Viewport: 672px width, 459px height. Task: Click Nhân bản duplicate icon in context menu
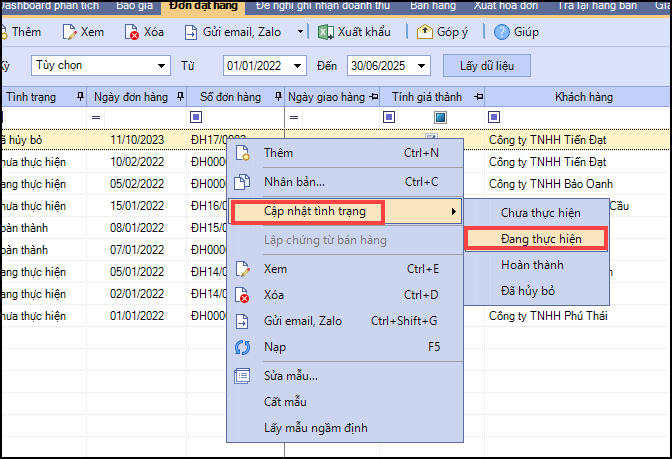click(241, 182)
